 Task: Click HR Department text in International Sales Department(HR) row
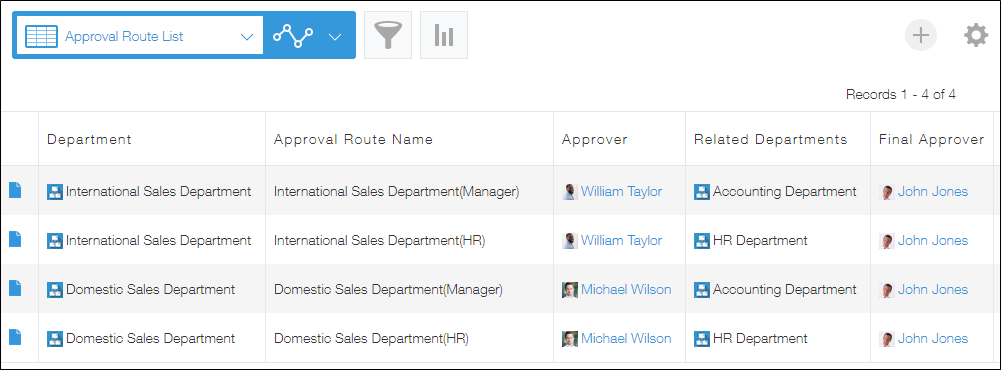[760, 240]
